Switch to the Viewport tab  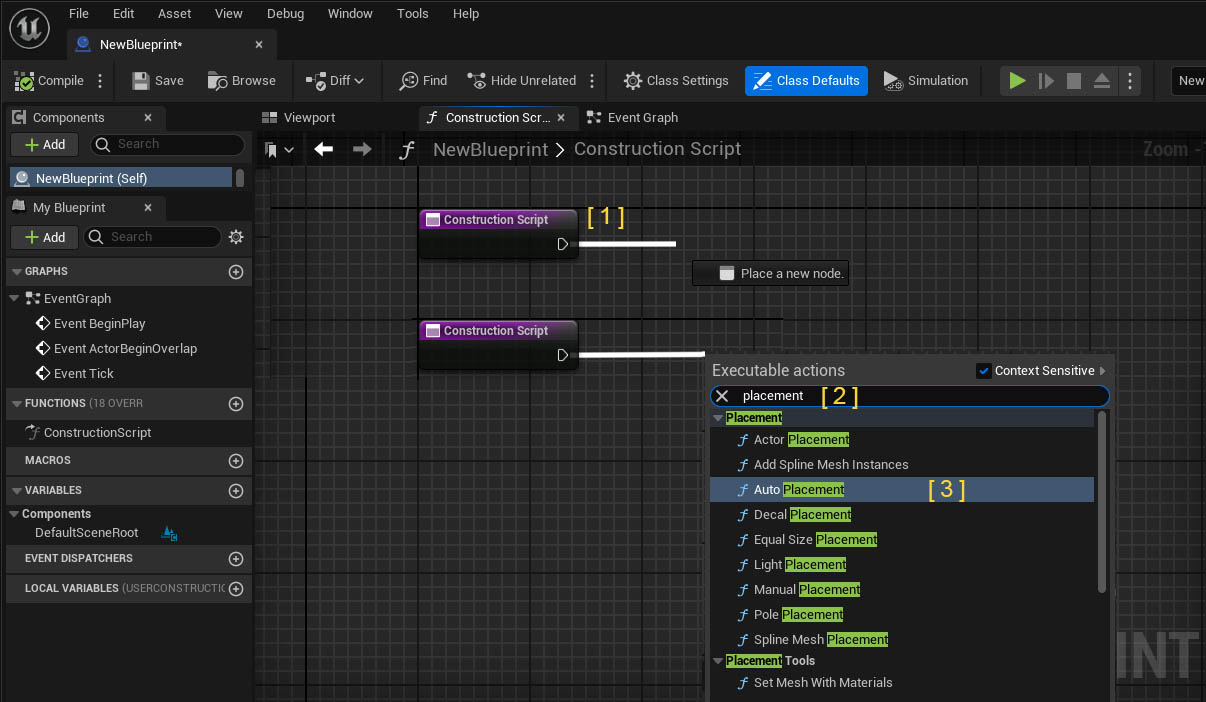299,117
